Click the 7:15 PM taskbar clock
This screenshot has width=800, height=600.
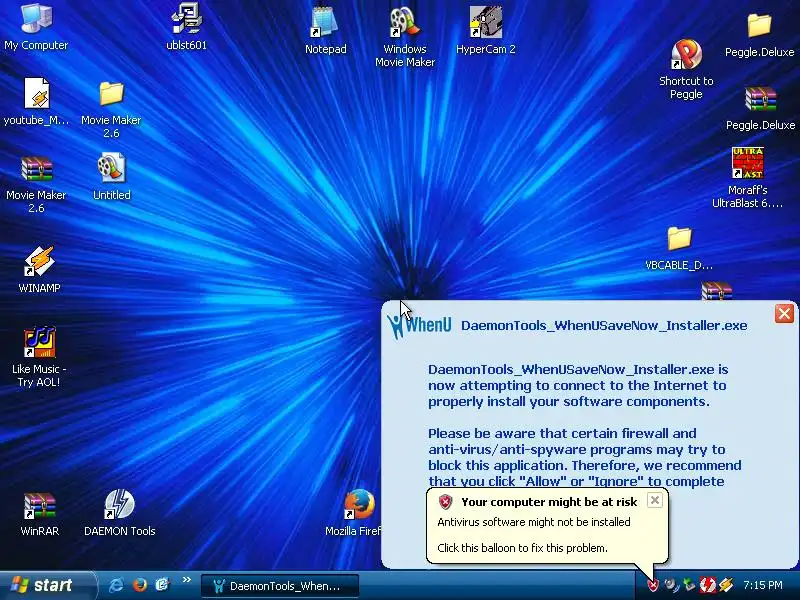pos(763,585)
